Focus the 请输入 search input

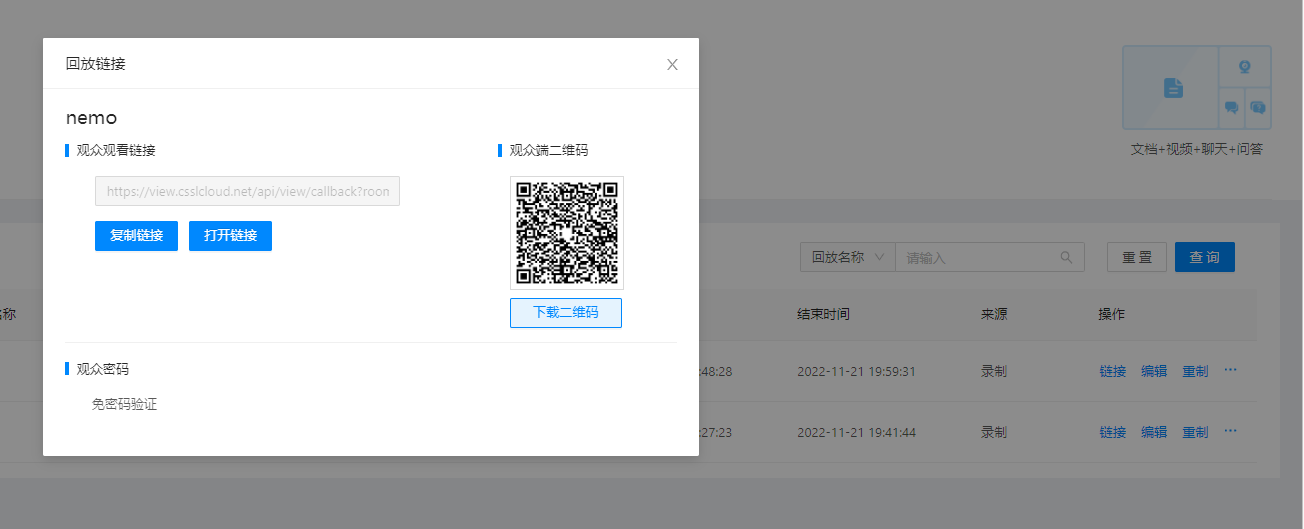click(x=980, y=257)
